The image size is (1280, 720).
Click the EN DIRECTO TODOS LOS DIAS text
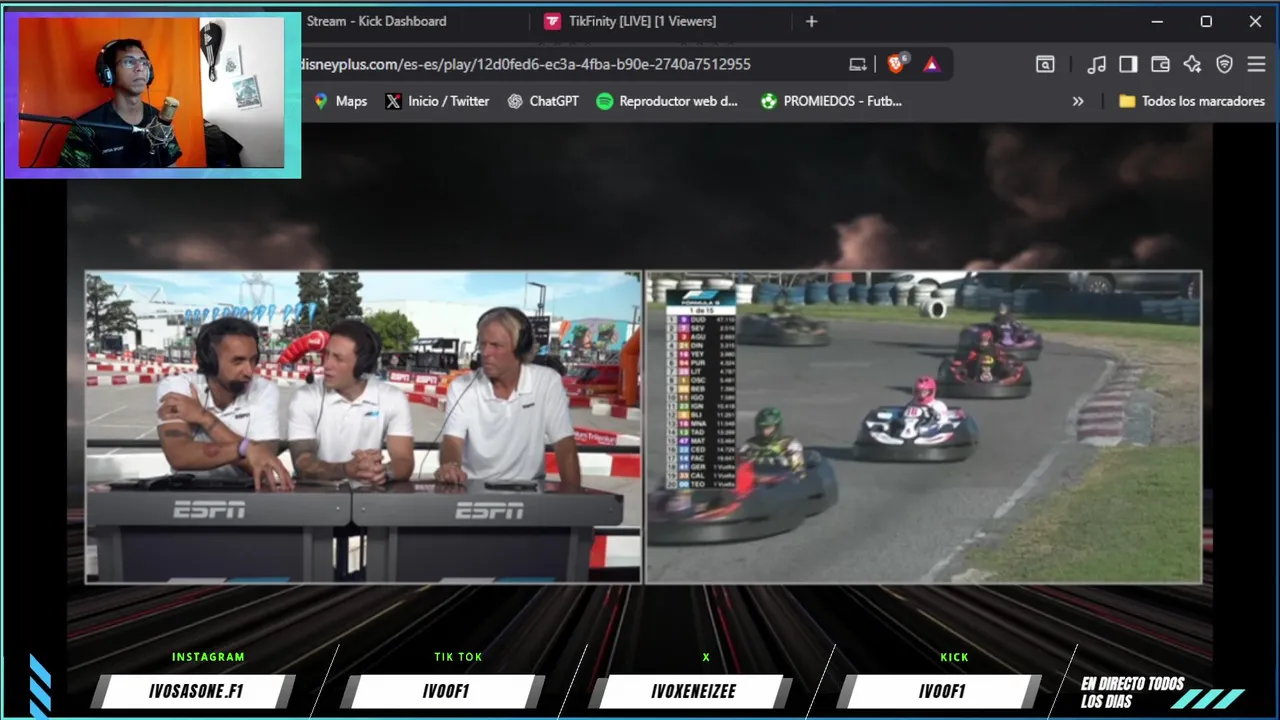[x=1132, y=692]
